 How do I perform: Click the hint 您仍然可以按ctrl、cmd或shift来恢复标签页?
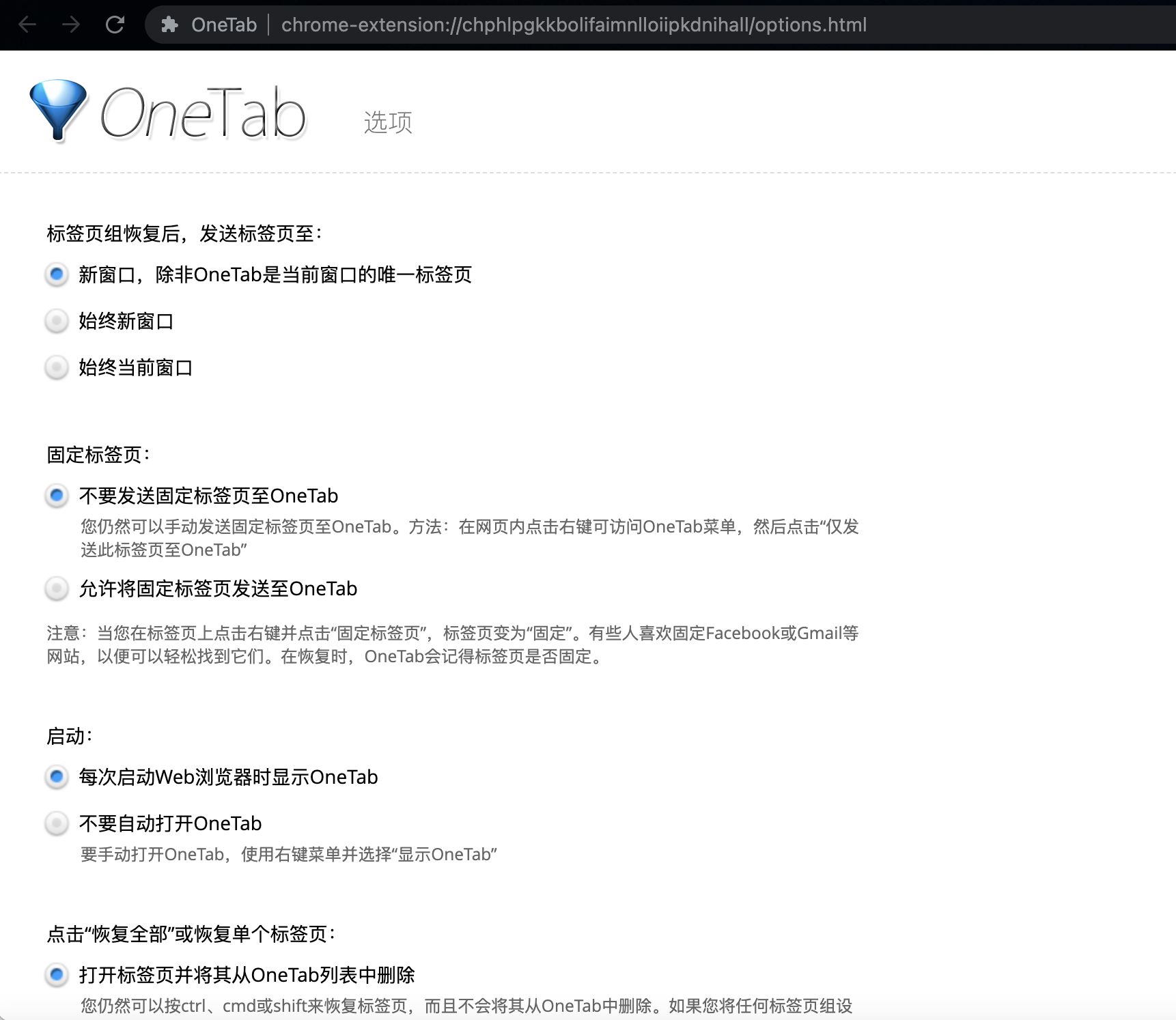466,1006
